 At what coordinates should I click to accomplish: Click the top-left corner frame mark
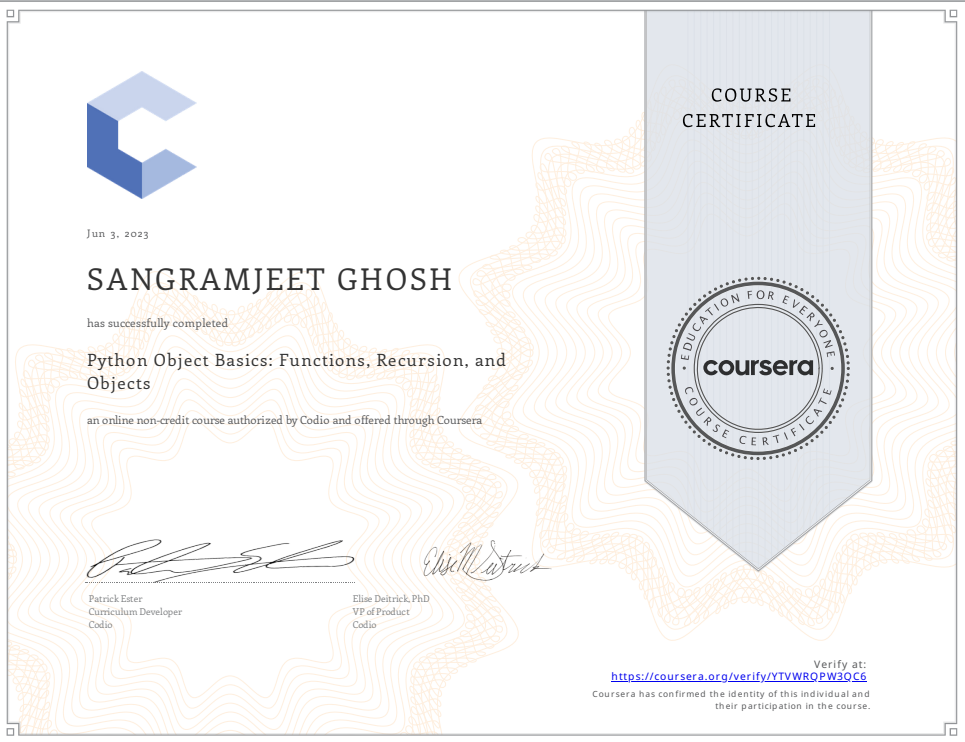click(x=12, y=13)
